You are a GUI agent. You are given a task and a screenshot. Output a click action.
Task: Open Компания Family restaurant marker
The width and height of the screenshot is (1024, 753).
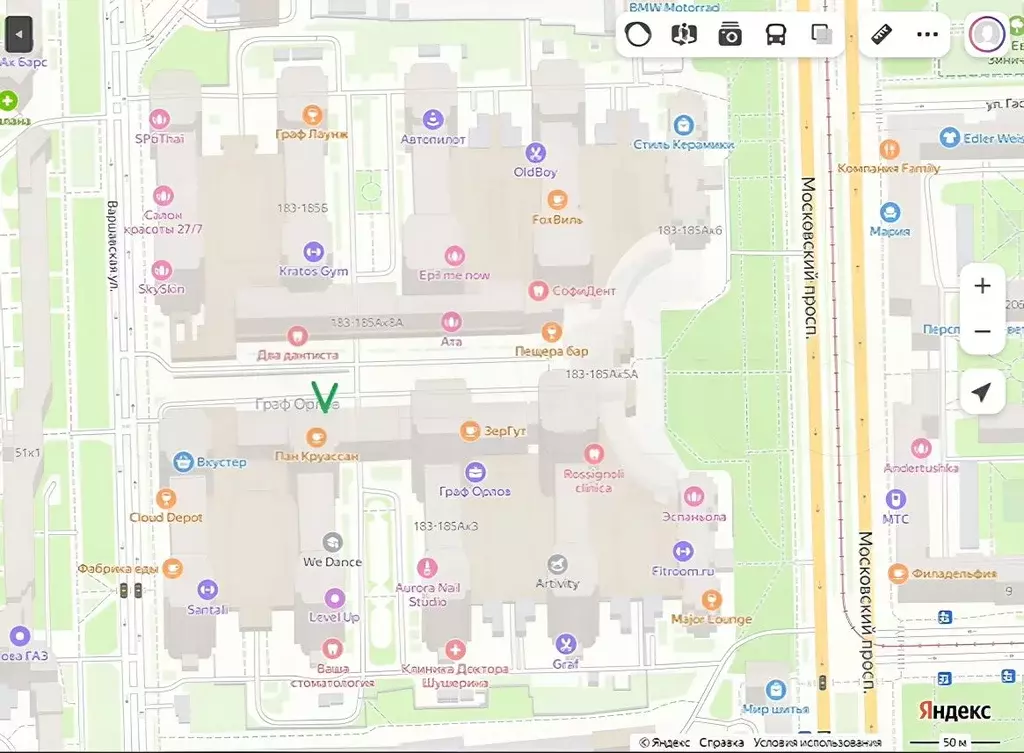click(x=889, y=149)
